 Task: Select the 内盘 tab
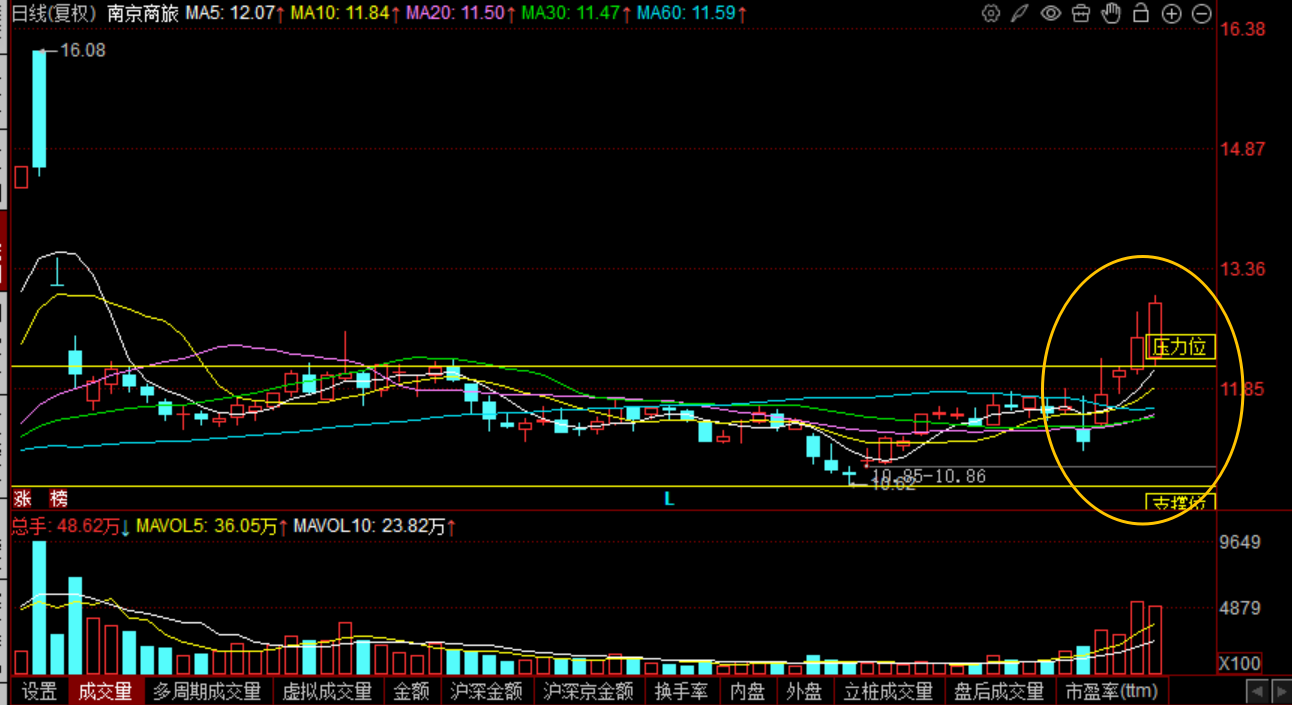(x=748, y=691)
